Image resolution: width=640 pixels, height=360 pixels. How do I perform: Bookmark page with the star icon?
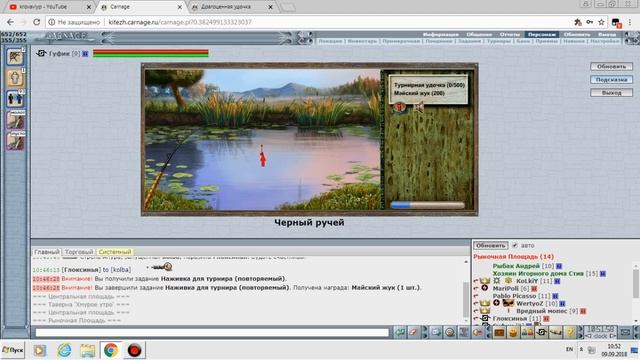coord(601,22)
